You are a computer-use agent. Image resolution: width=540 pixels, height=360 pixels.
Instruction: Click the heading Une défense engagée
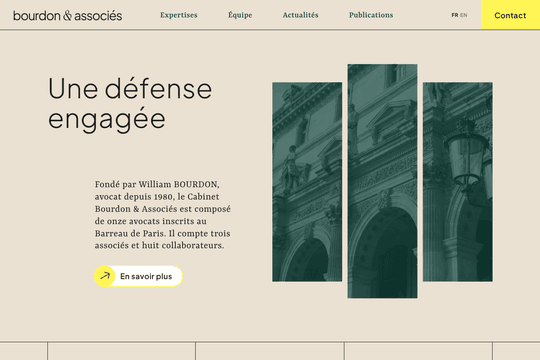tap(130, 104)
